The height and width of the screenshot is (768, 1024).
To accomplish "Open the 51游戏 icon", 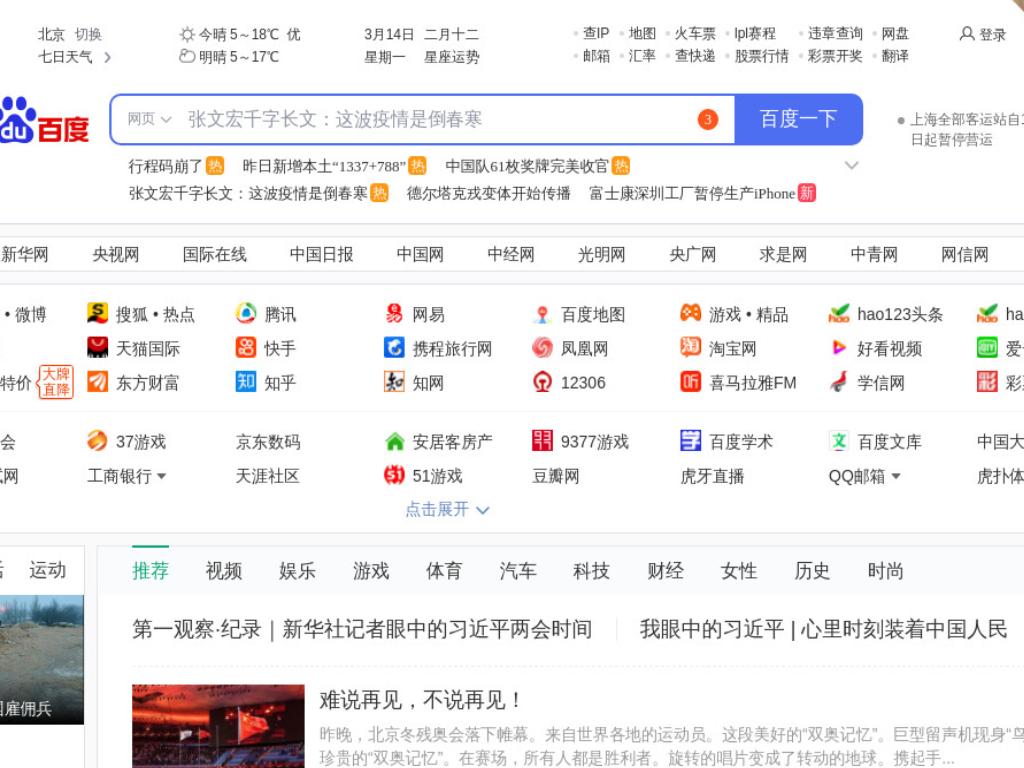I will click(394, 475).
